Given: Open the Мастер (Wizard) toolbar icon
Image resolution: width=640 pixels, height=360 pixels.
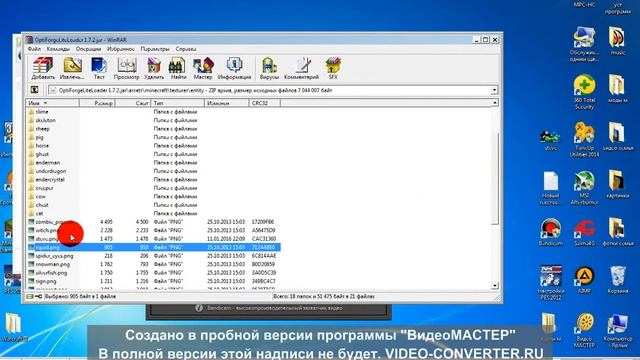Looking at the screenshot, I should [x=203, y=68].
